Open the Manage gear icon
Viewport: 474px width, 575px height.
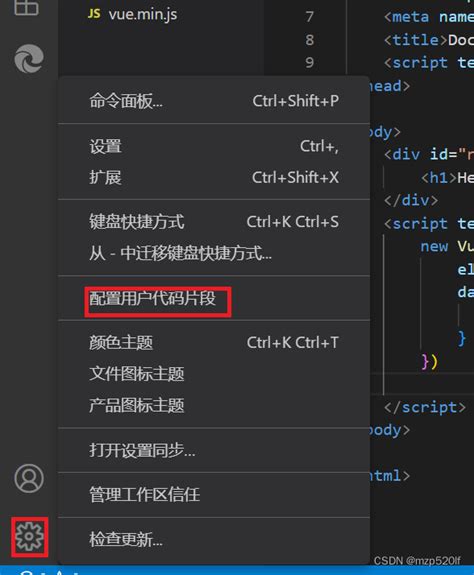(x=29, y=537)
